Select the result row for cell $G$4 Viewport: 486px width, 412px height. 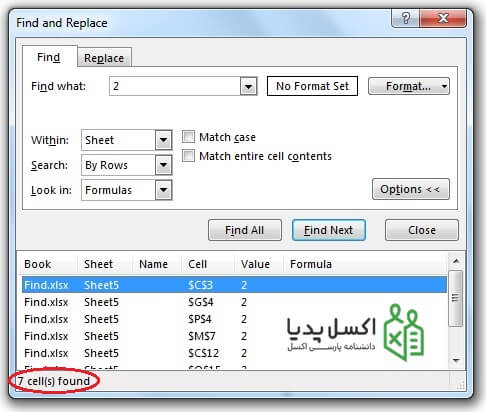point(234,302)
